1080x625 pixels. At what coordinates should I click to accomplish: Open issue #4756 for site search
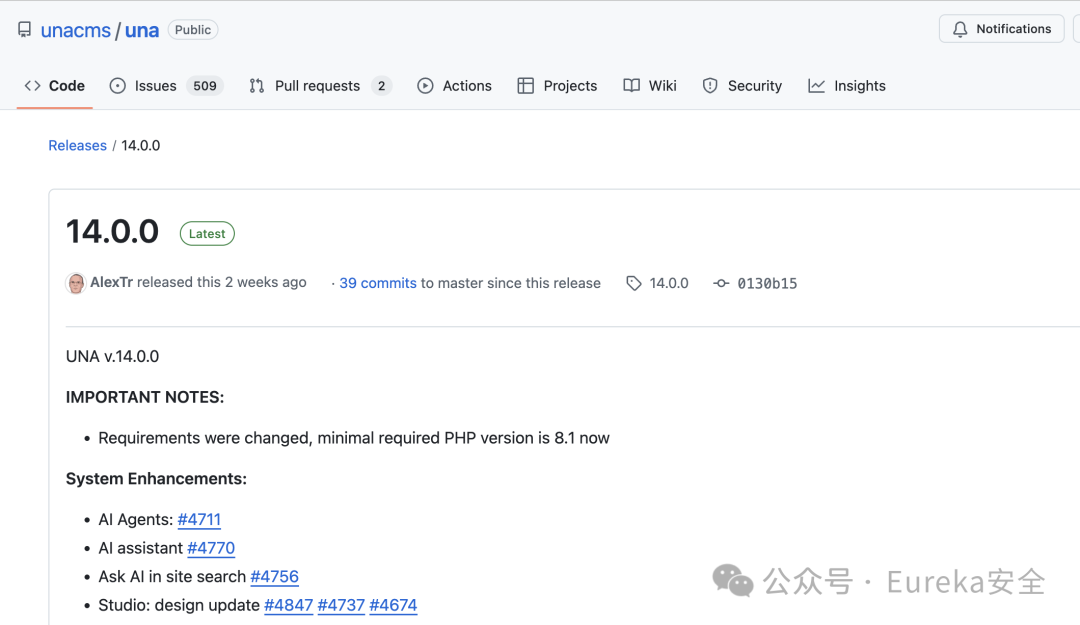pyautogui.click(x=274, y=577)
